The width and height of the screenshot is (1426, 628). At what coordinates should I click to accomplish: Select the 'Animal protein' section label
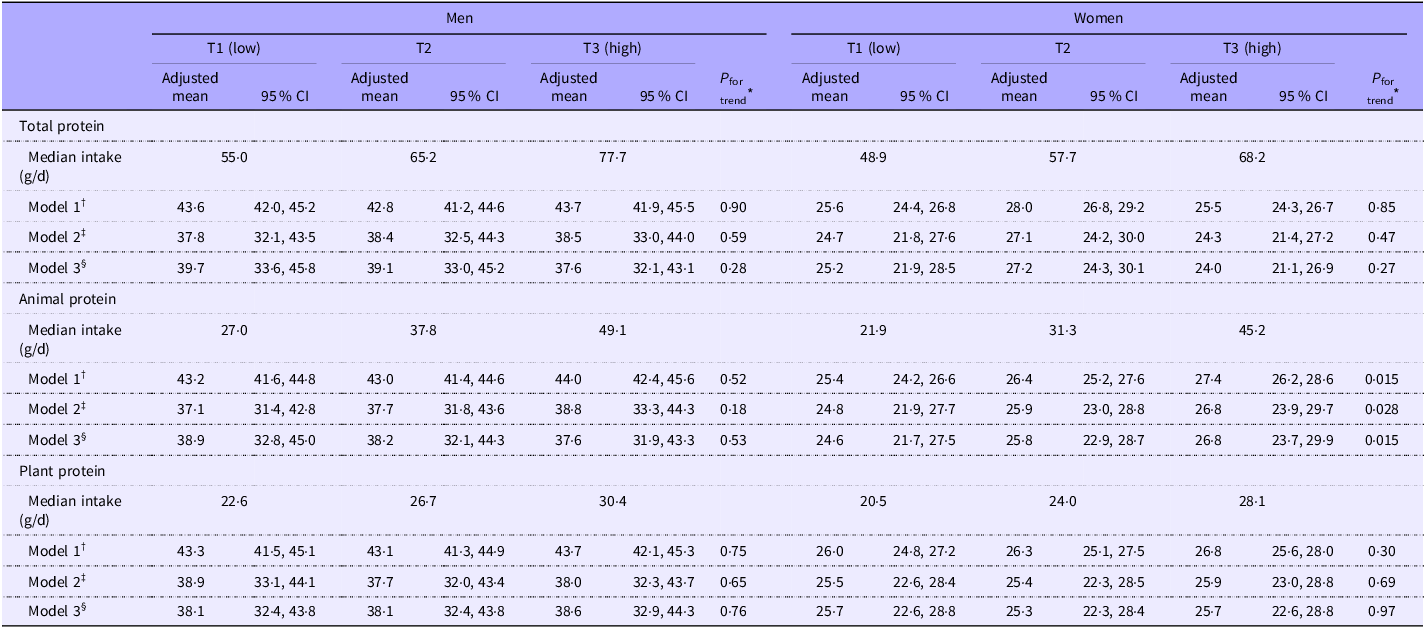[x=66, y=299]
